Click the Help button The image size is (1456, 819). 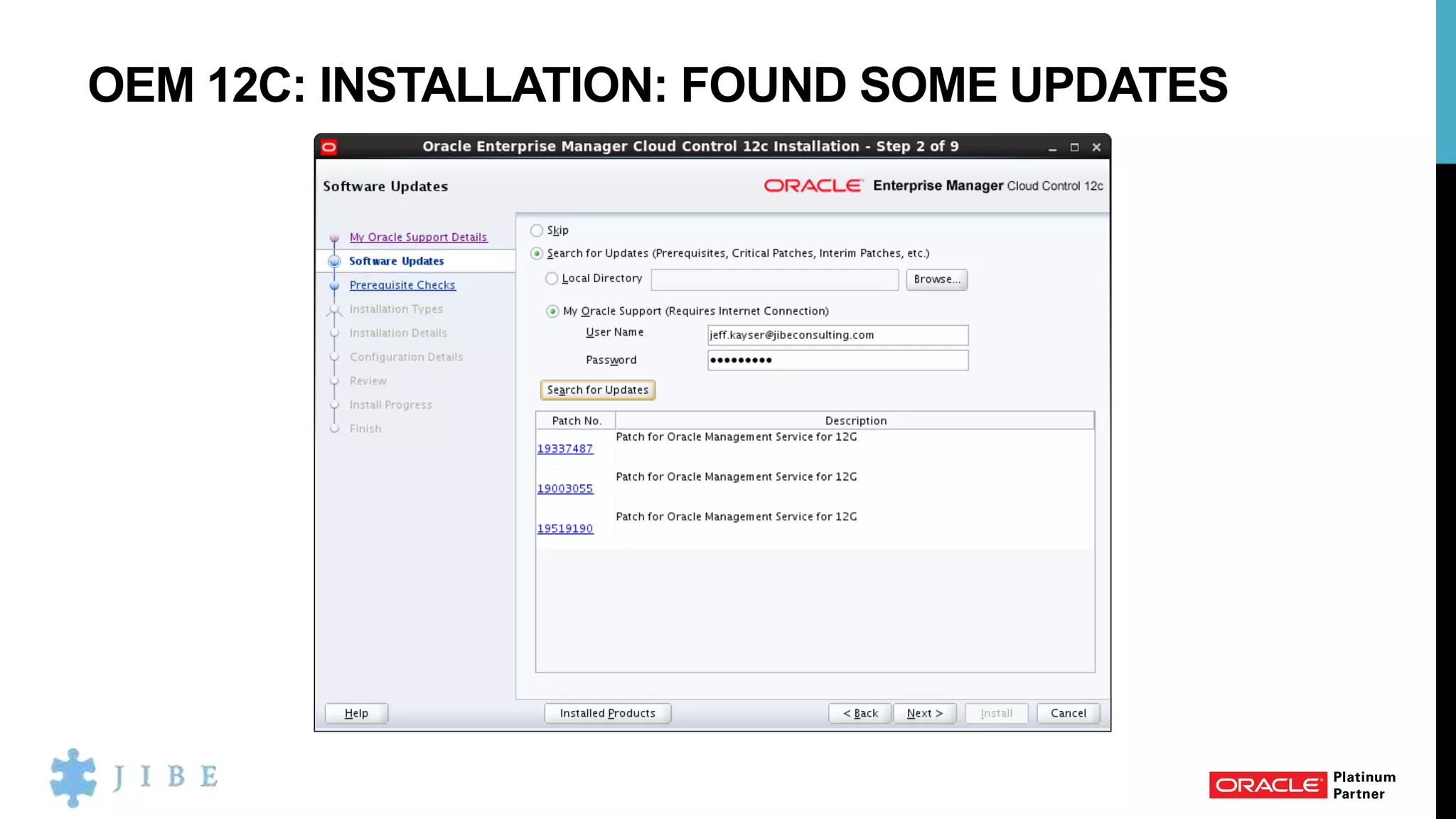[356, 713]
